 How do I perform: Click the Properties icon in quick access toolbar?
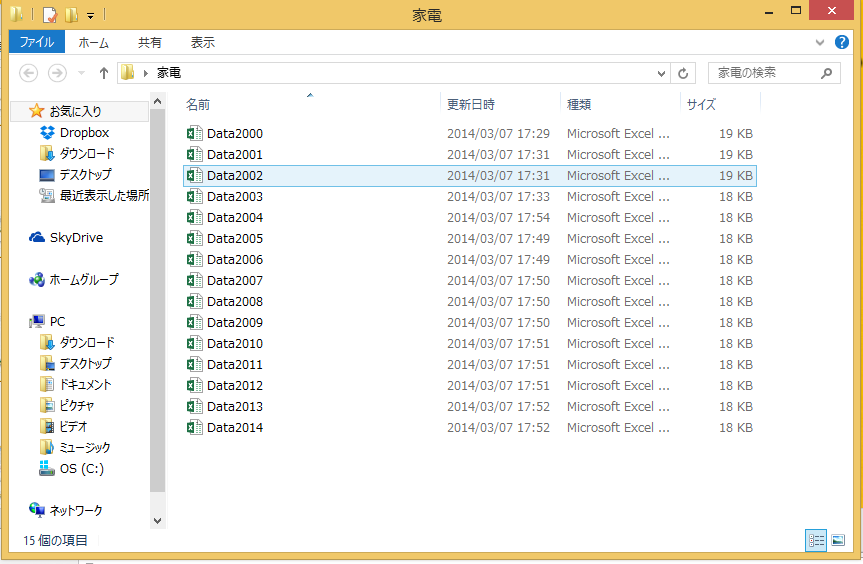50,15
